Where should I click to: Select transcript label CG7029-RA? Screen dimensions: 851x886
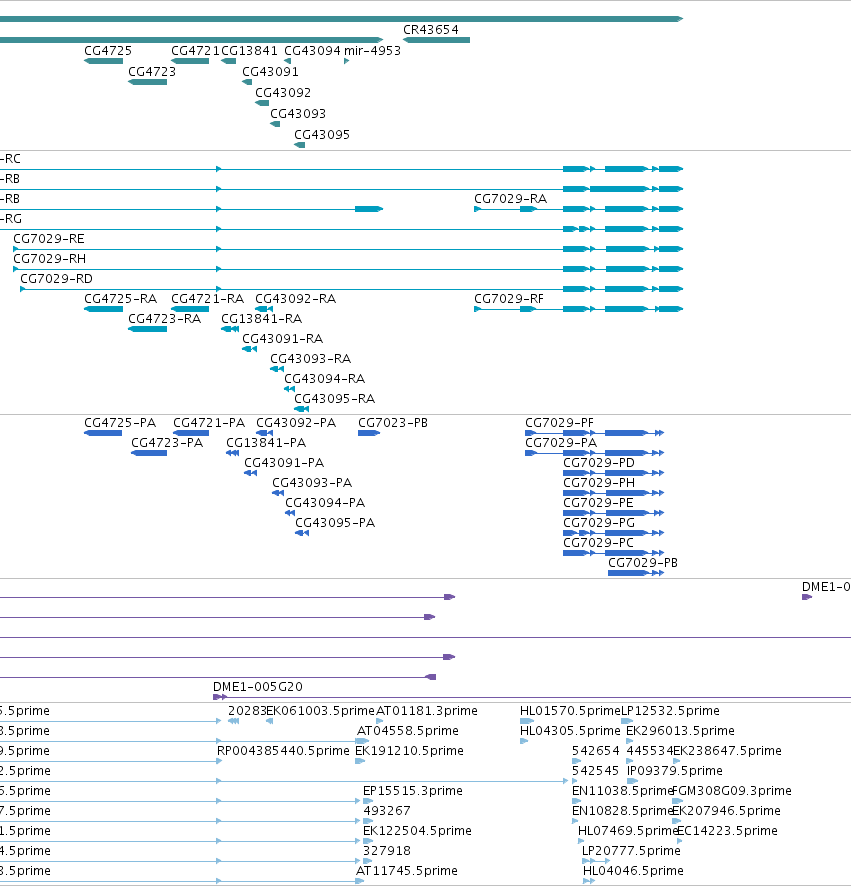pos(510,198)
